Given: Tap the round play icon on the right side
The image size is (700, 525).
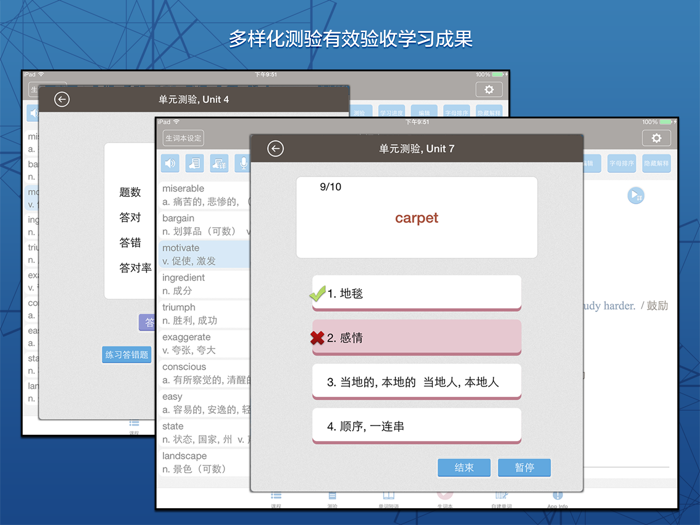Looking at the screenshot, I should point(636,196).
